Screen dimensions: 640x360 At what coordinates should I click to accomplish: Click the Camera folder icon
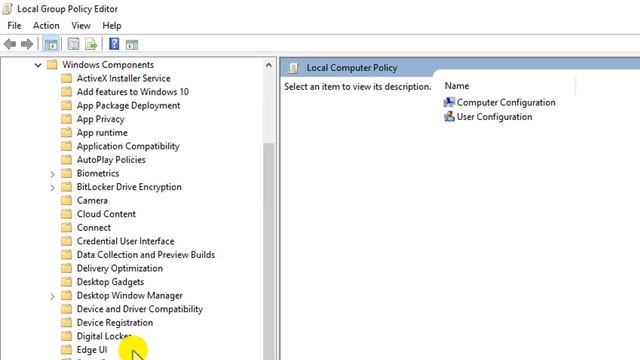point(66,200)
